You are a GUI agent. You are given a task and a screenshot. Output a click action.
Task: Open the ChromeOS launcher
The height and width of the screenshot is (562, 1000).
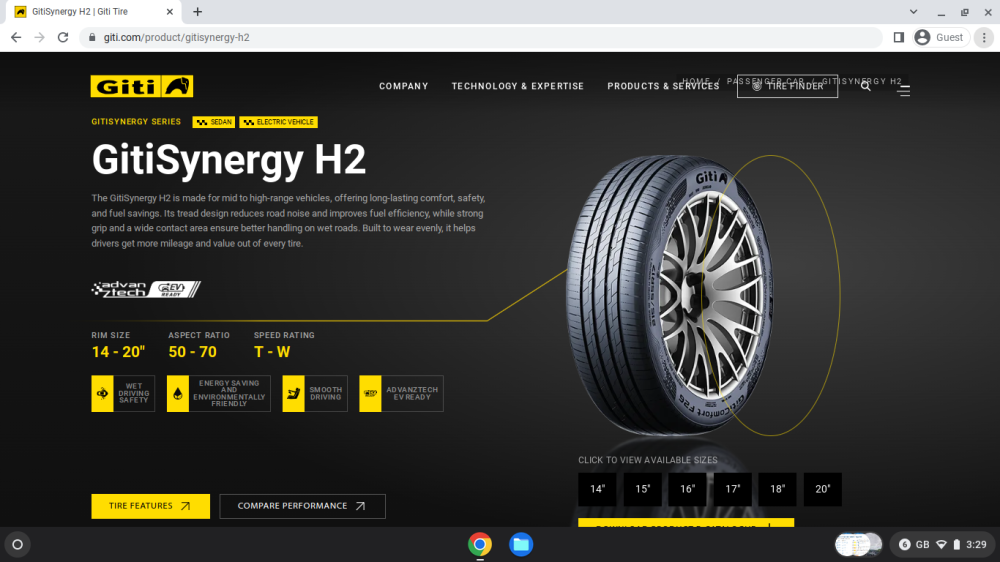point(18,545)
